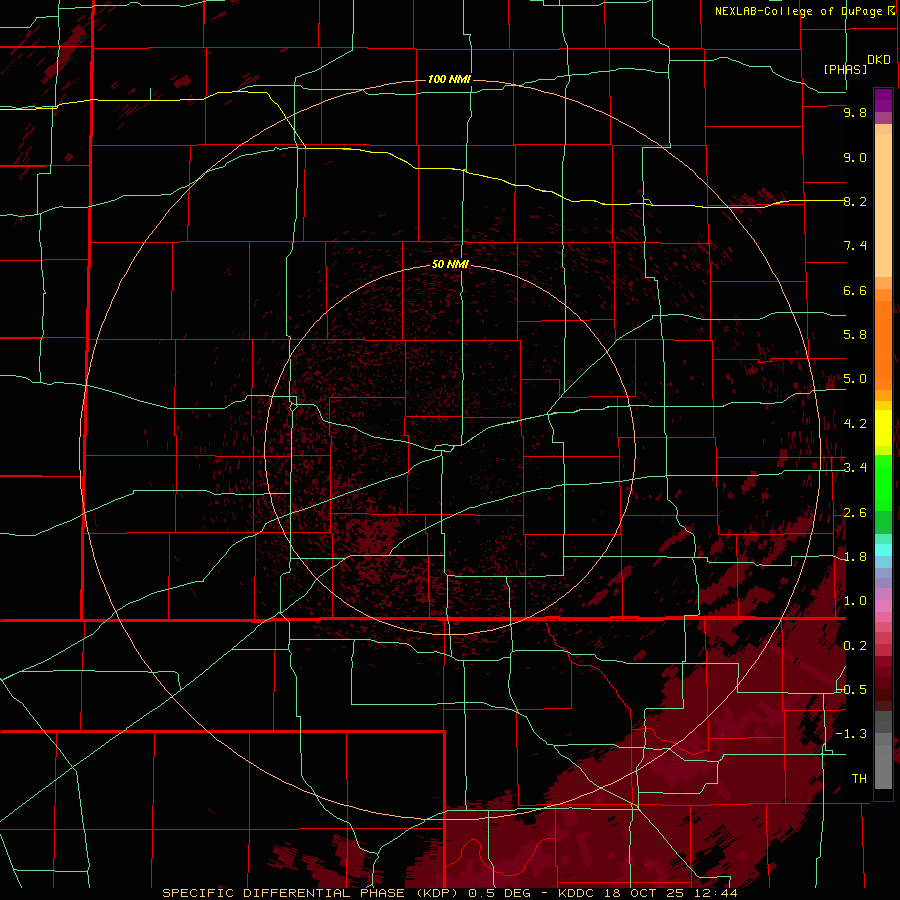The height and width of the screenshot is (900, 900).
Task: Click the pink segment of the color bar
Action: coord(883,606)
